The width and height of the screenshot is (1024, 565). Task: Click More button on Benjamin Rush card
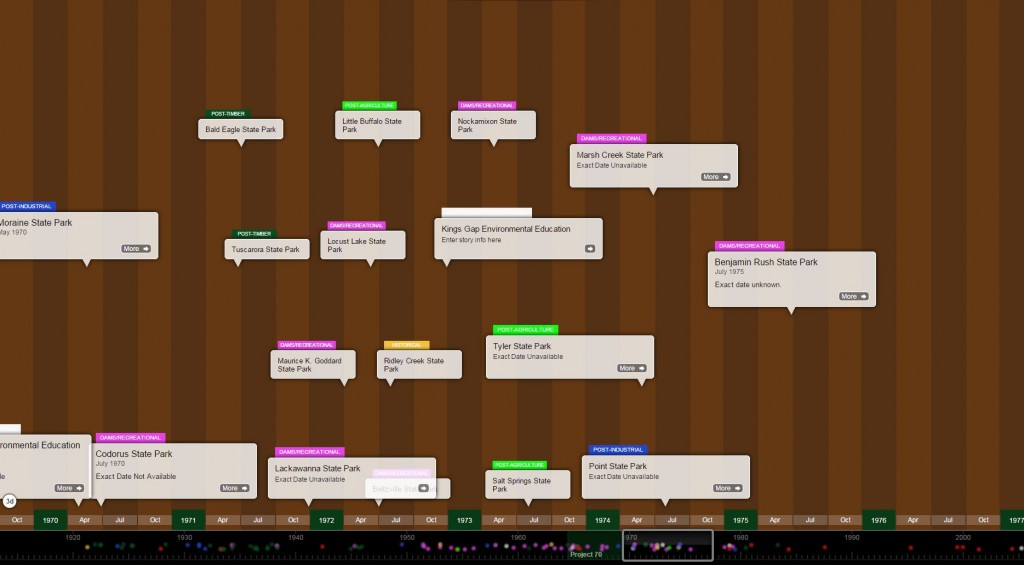tap(853, 296)
